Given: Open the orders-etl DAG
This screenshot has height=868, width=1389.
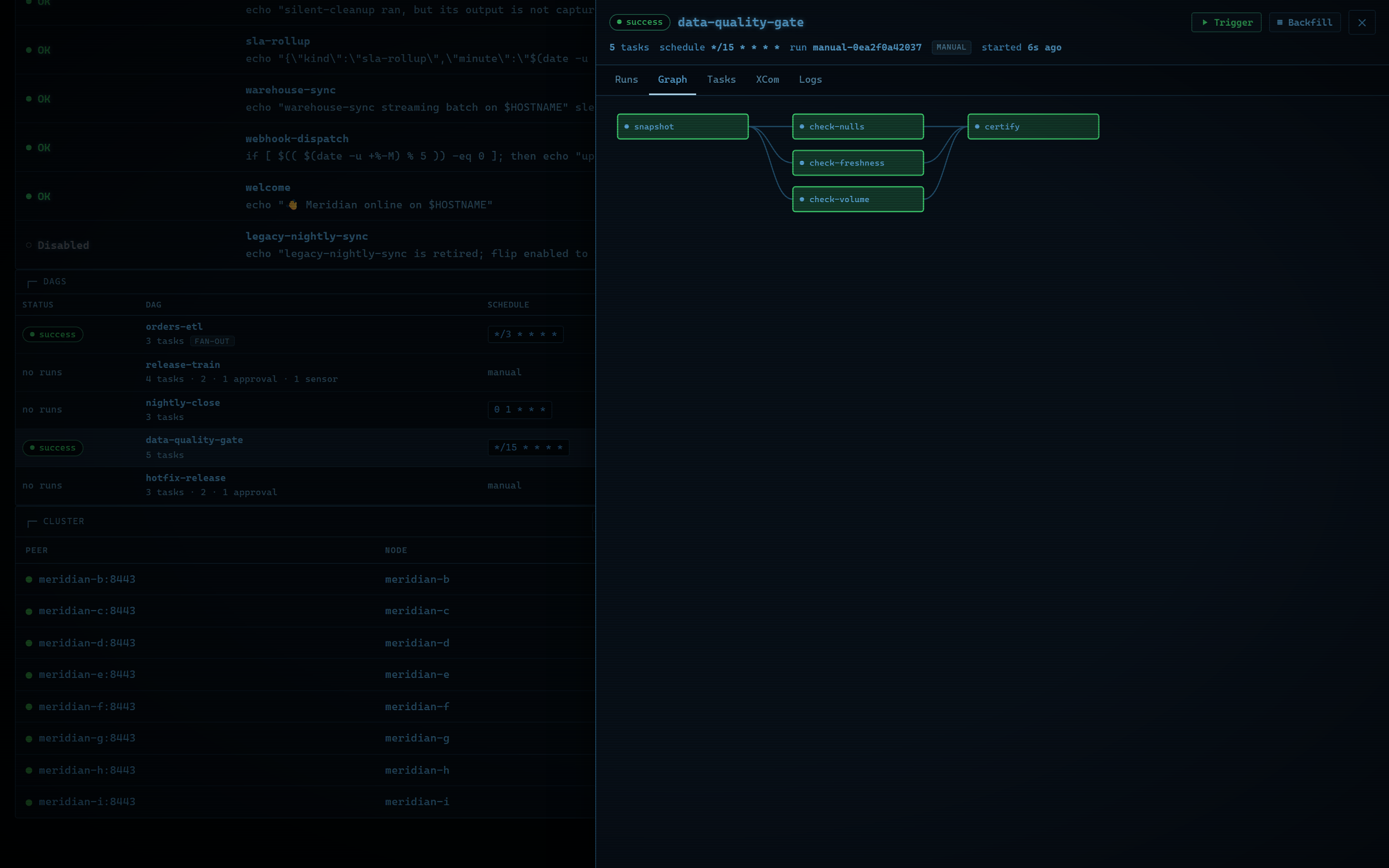Looking at the screenshot, I should (174, 327).
